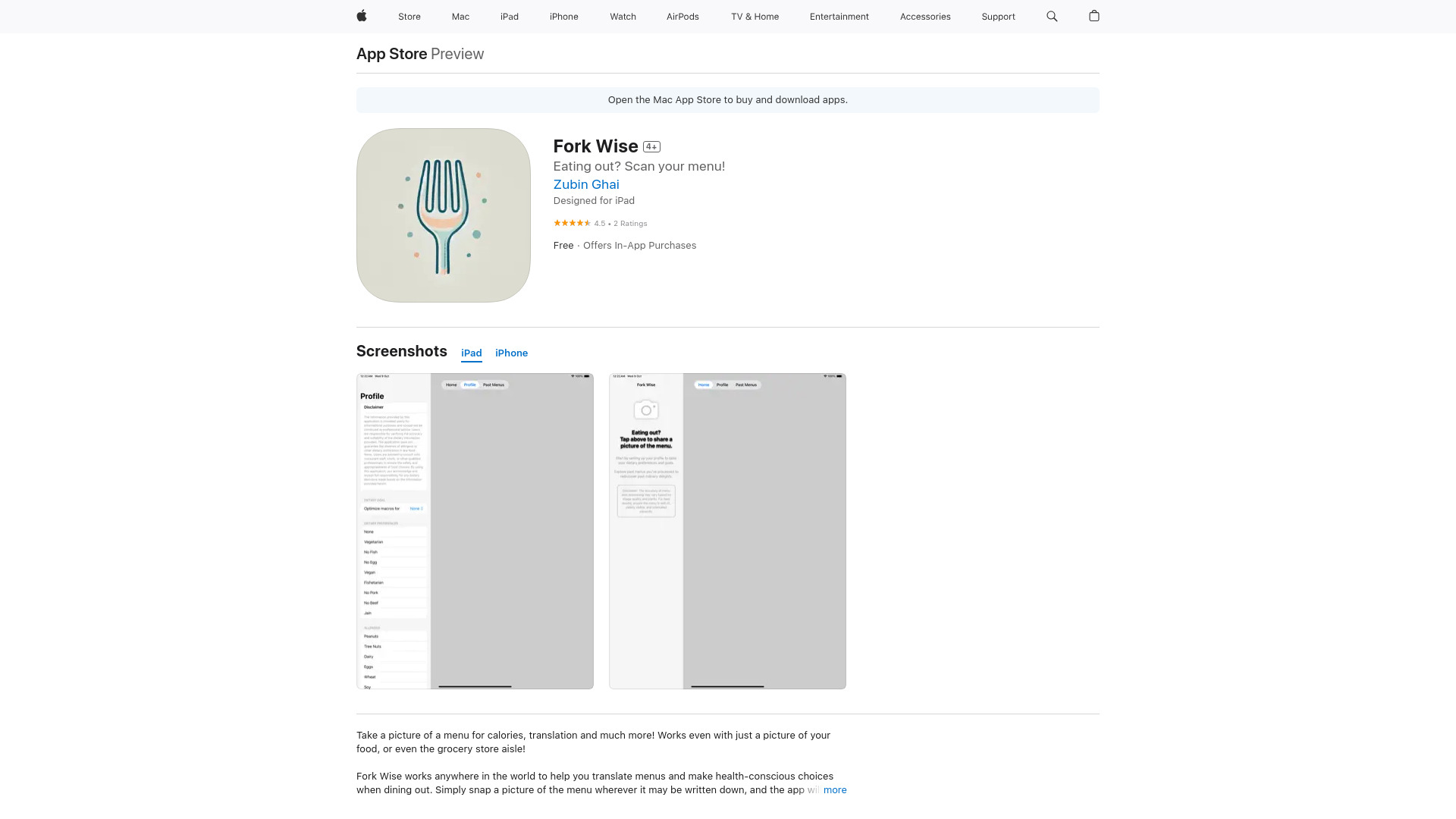Switch to iPhone screenshots tab

511,353
